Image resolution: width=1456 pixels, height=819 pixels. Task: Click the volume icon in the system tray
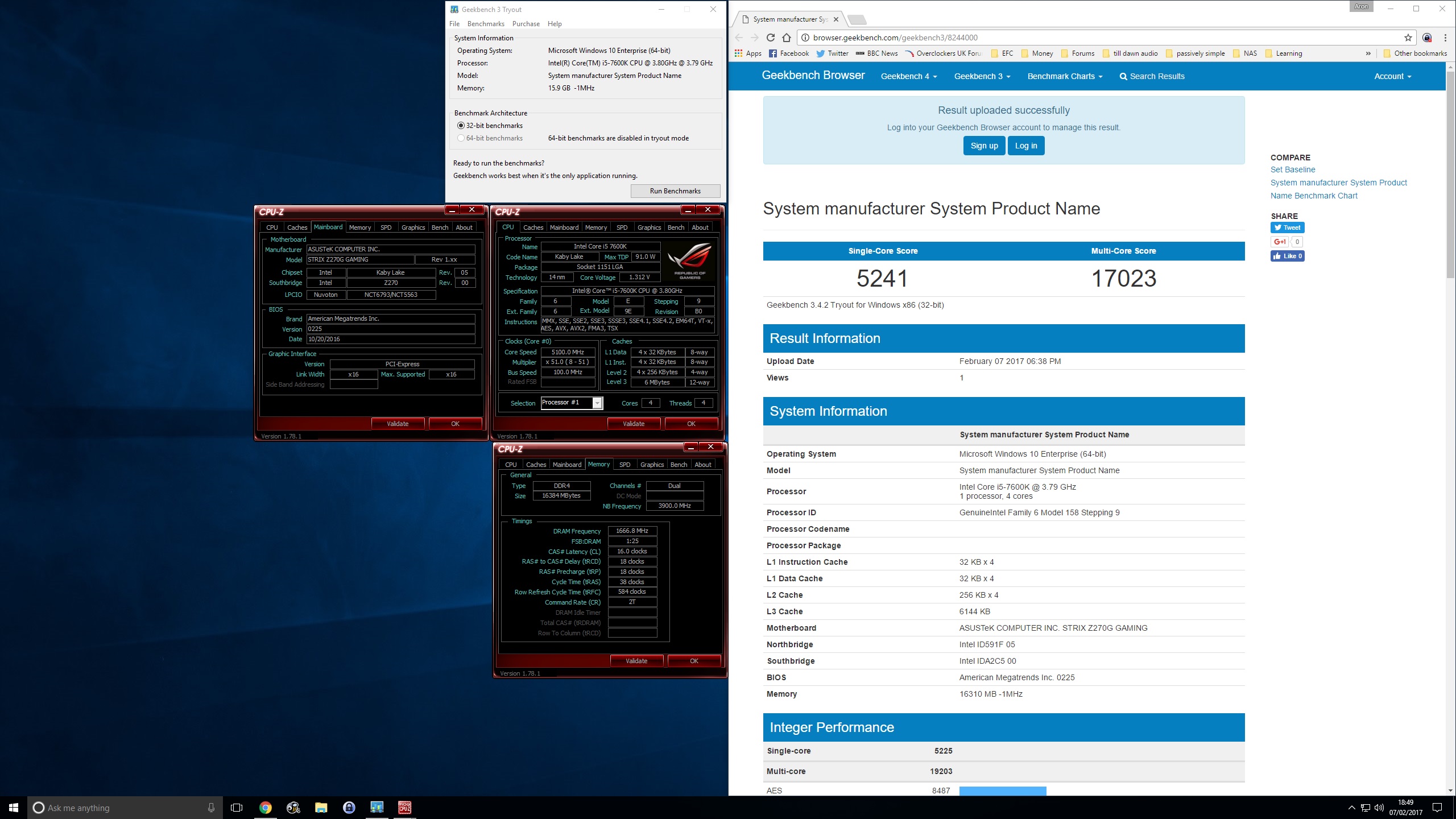(1379, 808)
